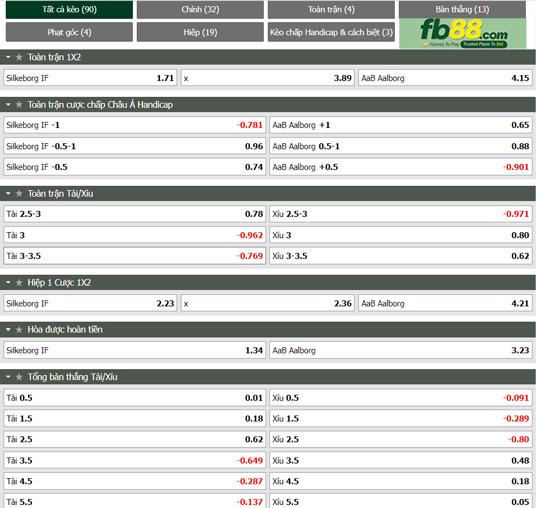The image size is (536, 508).
Task: Pick AaB Aalborg +0.5 at -0.901
Action: coord(401,167)
